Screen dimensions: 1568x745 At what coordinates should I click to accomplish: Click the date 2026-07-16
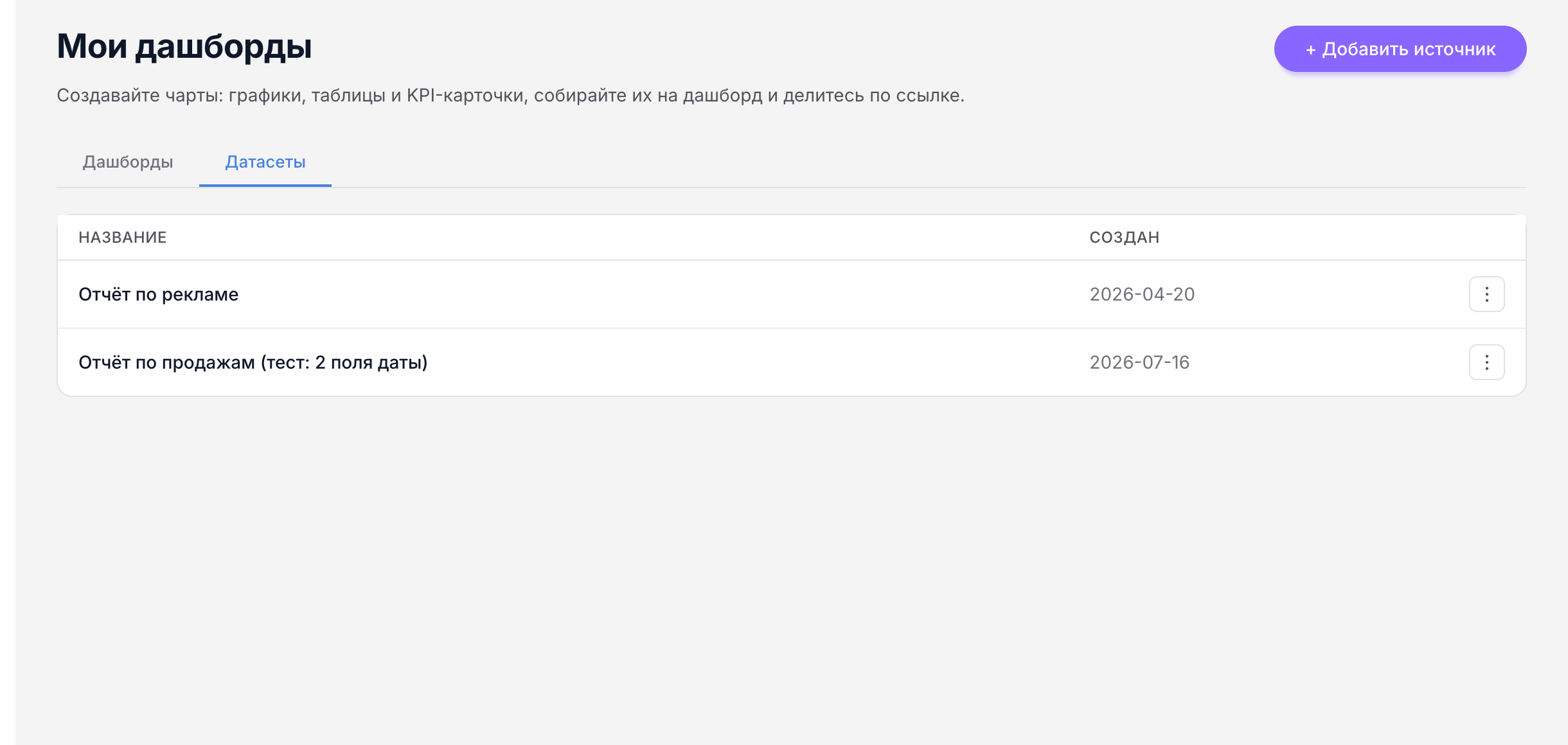point(1139,362)
